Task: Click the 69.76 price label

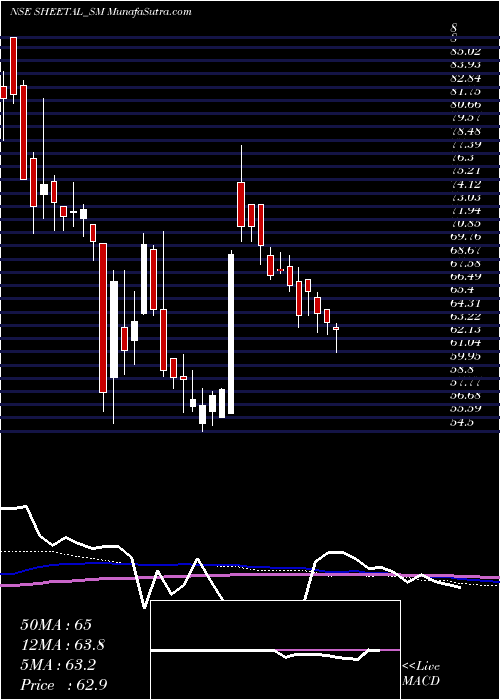Action: [465, 237]
